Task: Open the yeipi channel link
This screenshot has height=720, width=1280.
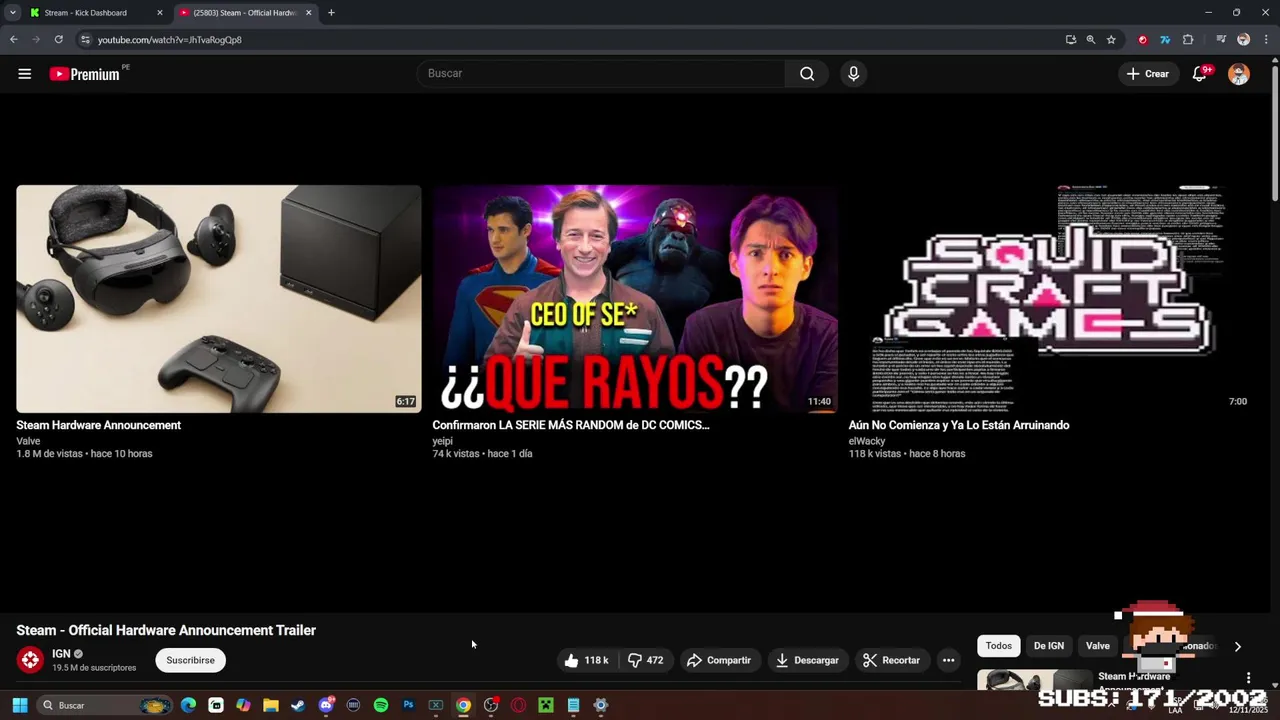Action: [x=443, y=441]
